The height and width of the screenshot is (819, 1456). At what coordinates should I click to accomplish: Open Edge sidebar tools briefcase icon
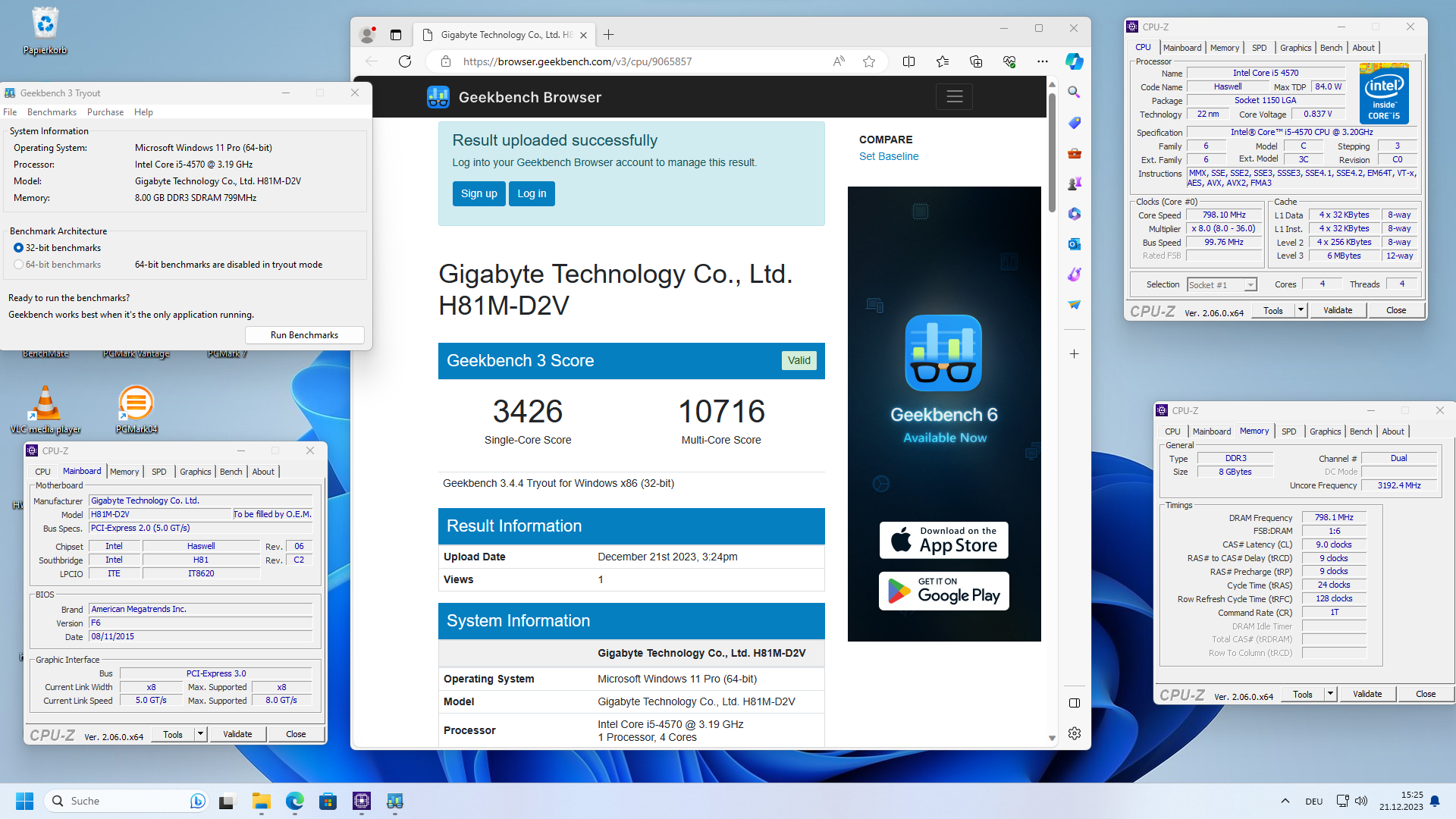pyautogui.click(x=1074, y=153)
